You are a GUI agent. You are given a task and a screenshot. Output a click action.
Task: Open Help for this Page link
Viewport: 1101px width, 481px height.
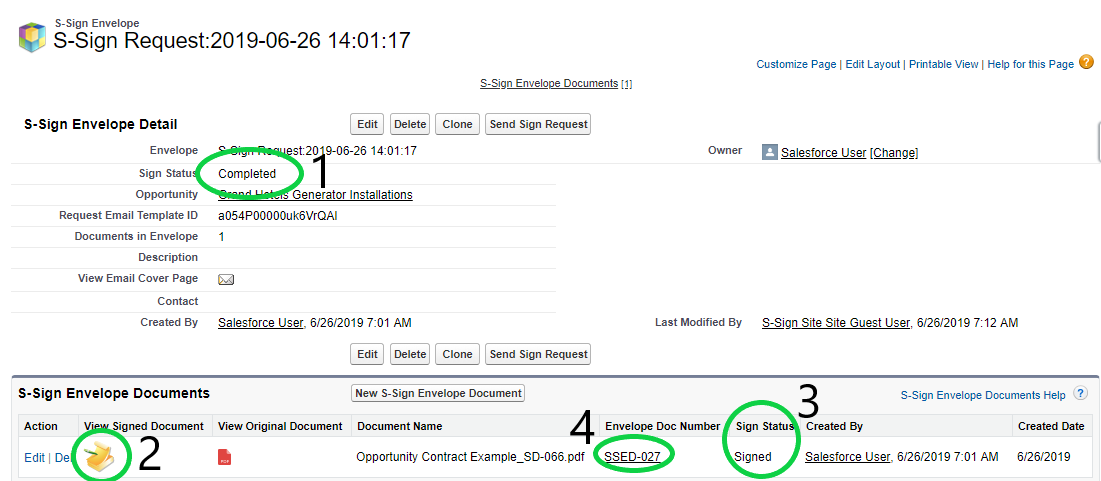[1030, 64]
